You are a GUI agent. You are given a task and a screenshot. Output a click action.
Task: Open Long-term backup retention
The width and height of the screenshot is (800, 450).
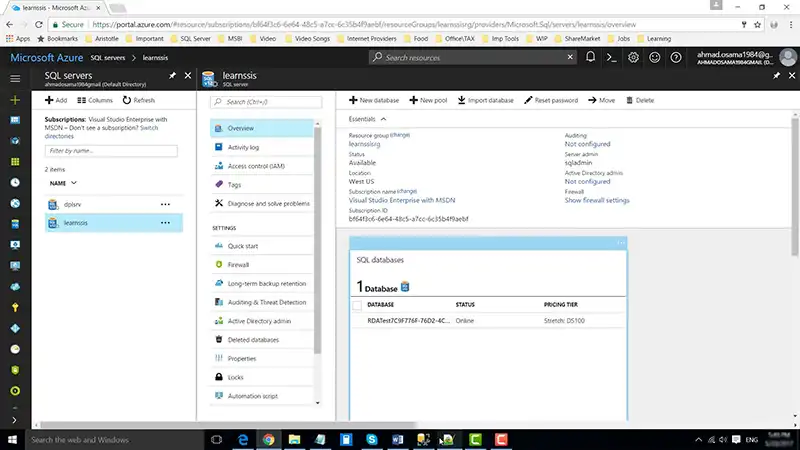(262, 283)
